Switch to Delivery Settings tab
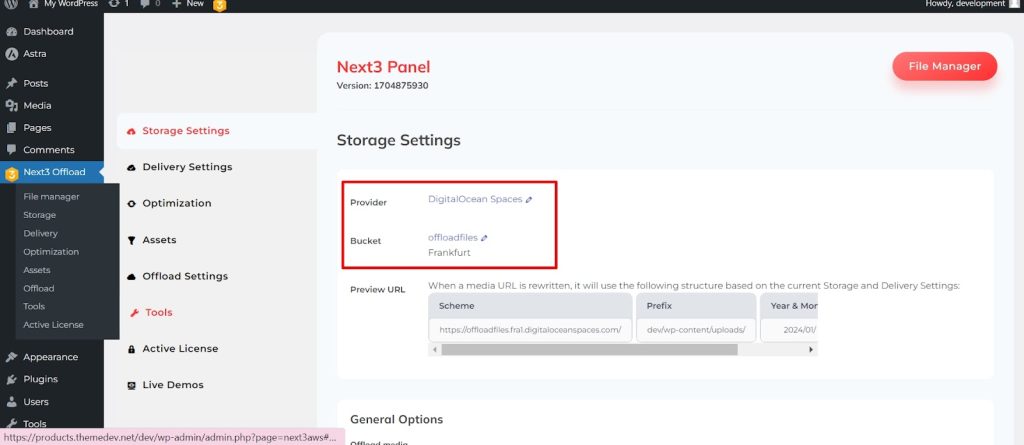Viewport: 1024px width, 445px height. pos(187,167)
